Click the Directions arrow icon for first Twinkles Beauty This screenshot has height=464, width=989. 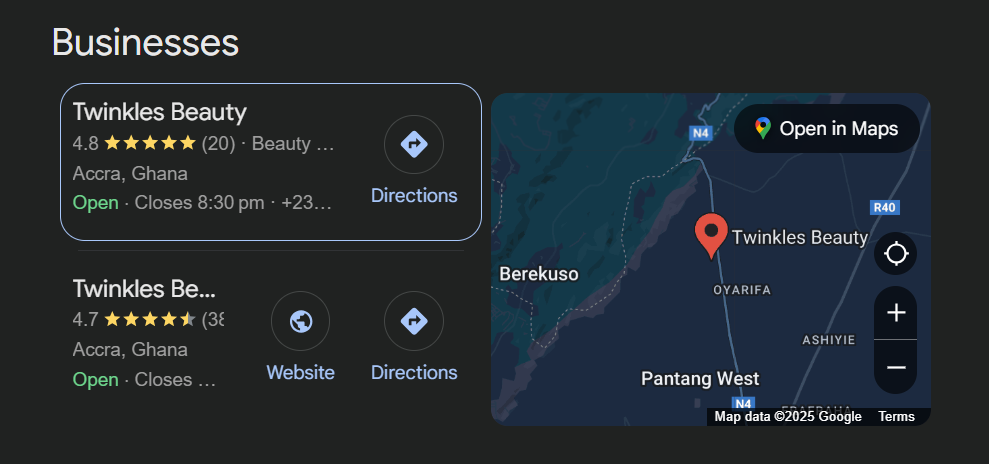(x=413, y=145)
